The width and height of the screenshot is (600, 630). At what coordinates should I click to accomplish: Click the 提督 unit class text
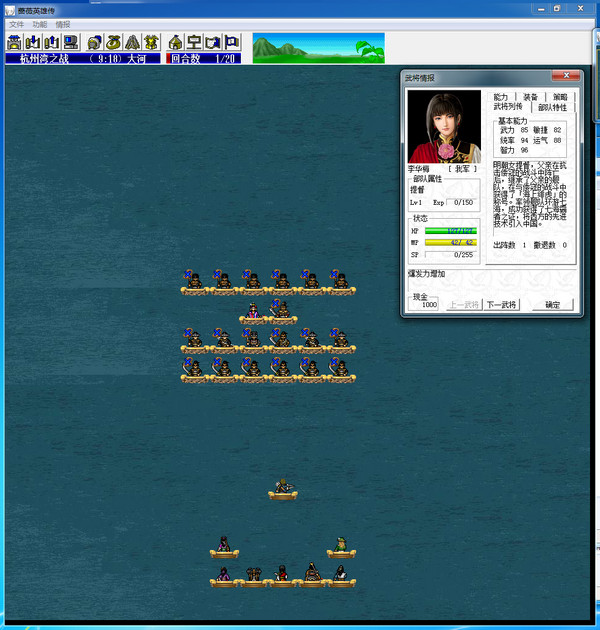point(417,190)
